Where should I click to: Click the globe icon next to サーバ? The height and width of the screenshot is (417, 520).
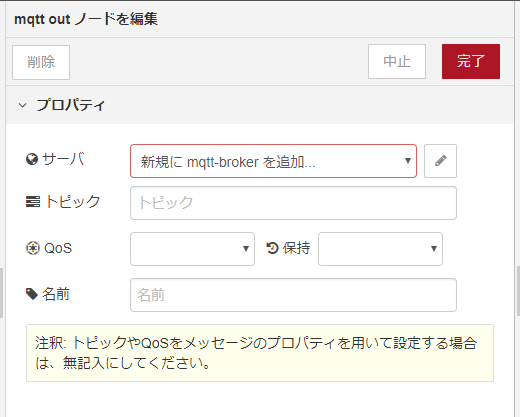(x=32, y=159)
